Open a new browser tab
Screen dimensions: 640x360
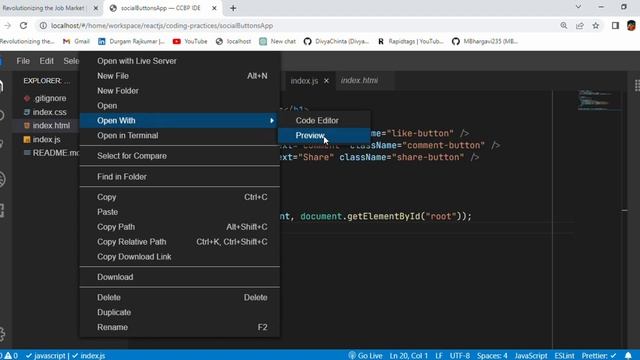click(x=233, y=8)
